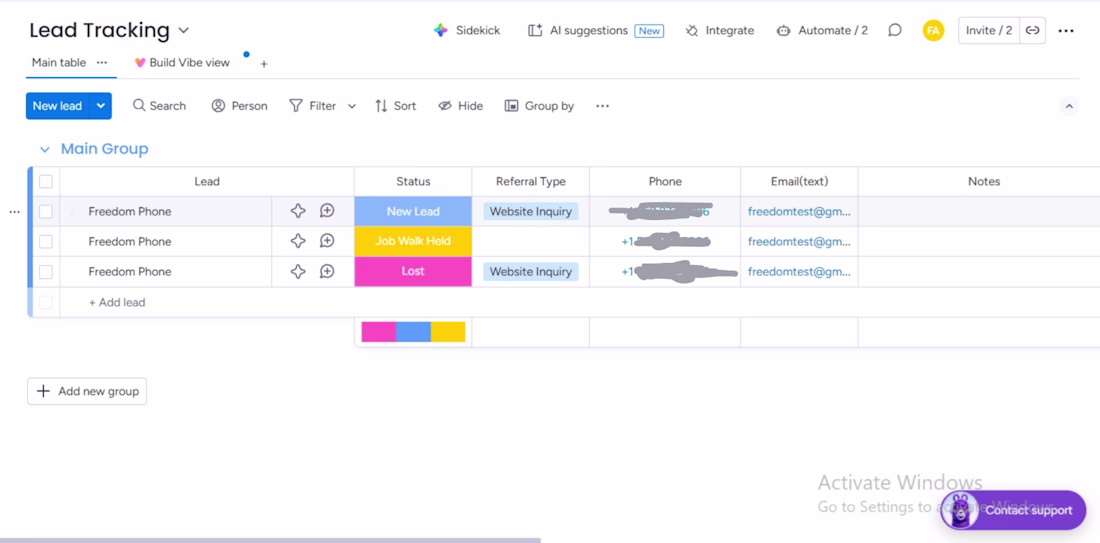Screen dimensions: 1100x543
Task: Open board options three-dot menu top right
Action: [1066, 31]
